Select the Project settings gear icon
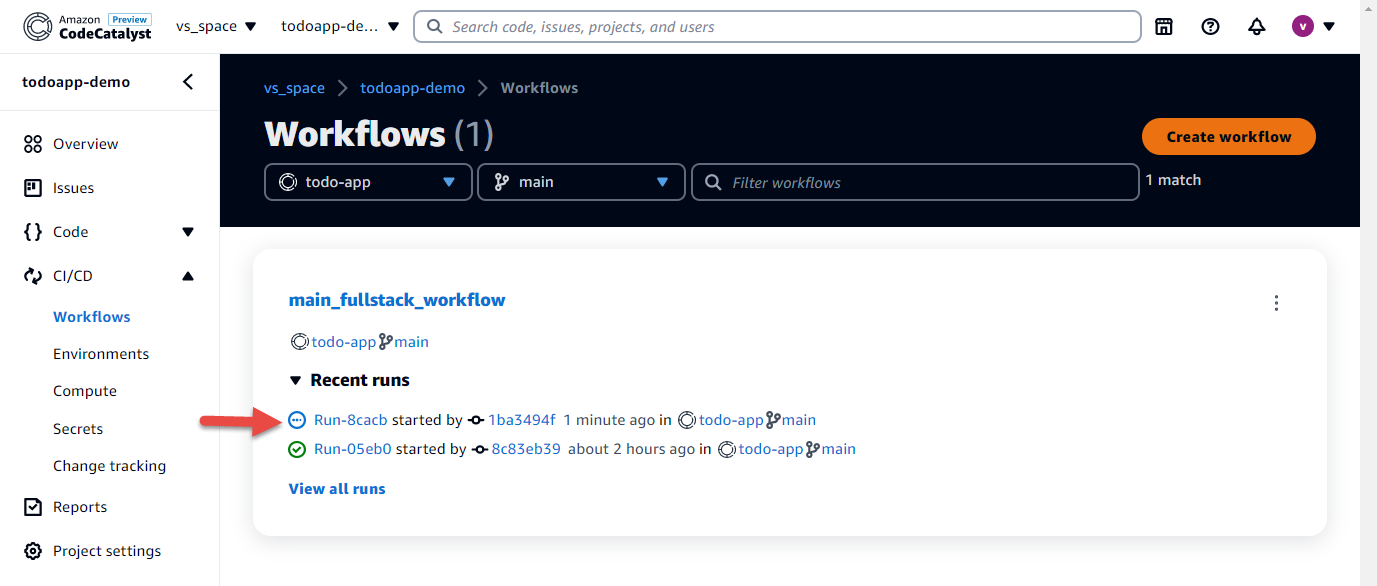 pyautogui.click(x=33, y=551)
